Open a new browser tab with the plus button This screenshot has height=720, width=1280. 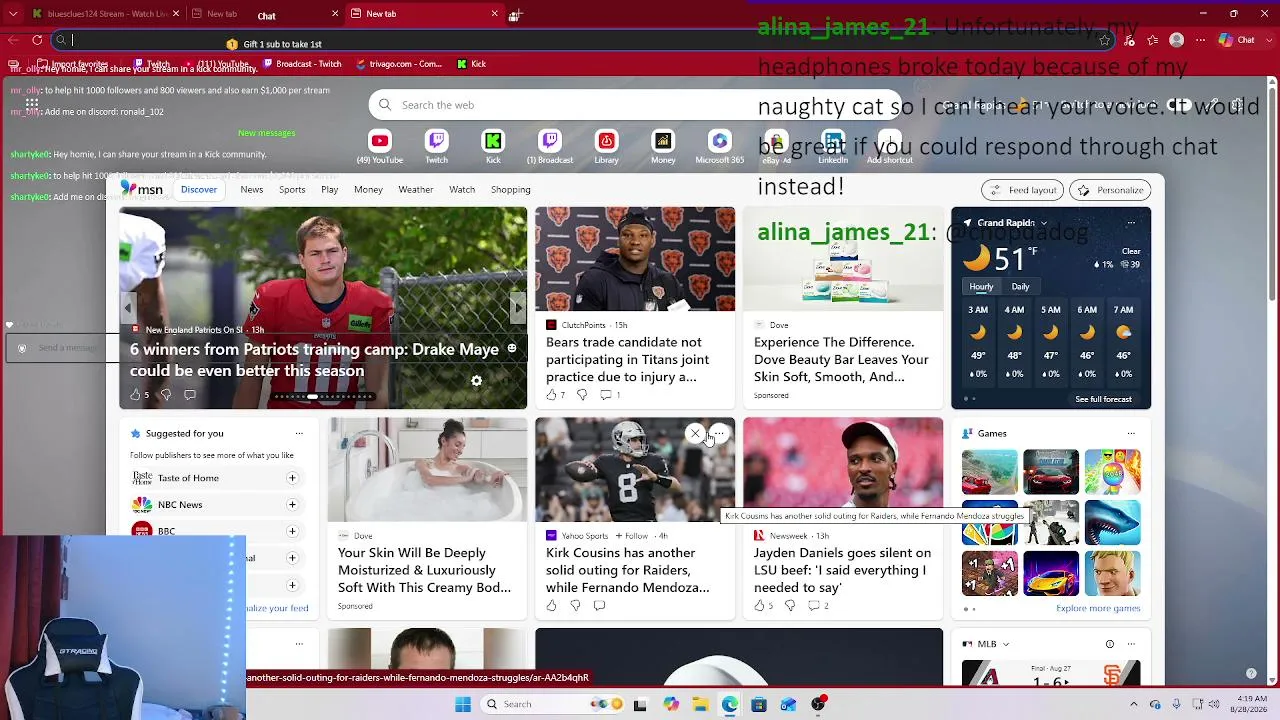click(x=515, y=14)
